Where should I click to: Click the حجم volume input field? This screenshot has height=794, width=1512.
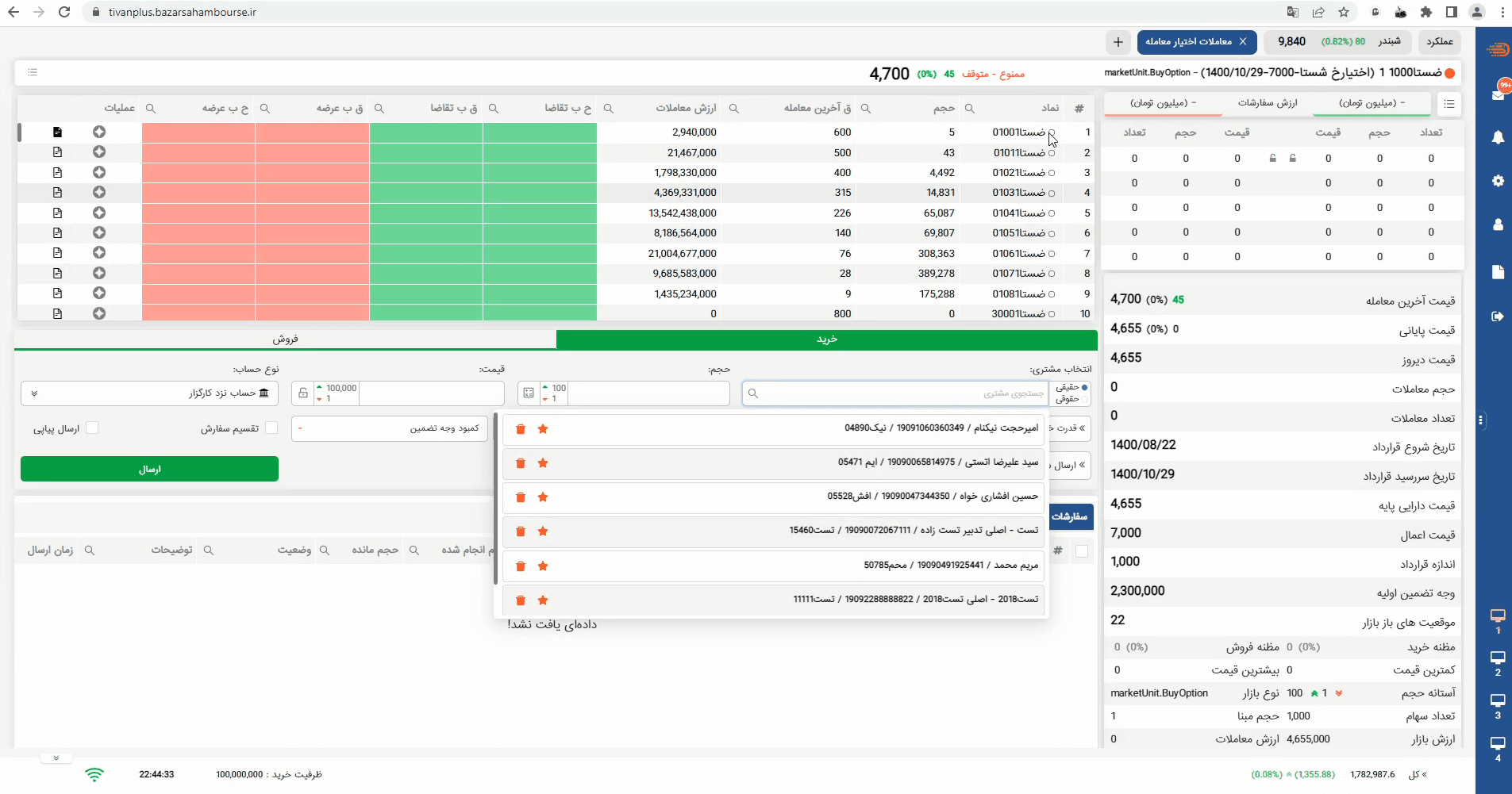coord(648,393)
